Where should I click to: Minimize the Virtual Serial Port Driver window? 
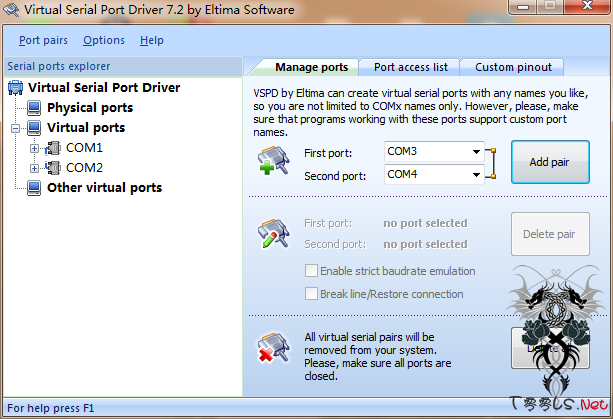[522, 7]
